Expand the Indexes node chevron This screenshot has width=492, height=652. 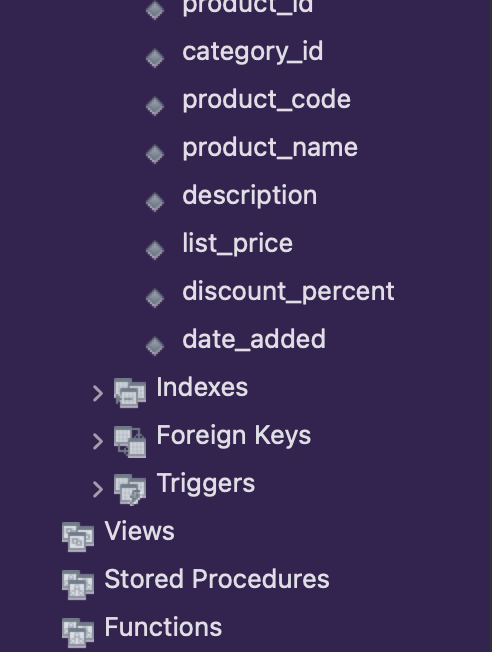[x=97, y=393]
